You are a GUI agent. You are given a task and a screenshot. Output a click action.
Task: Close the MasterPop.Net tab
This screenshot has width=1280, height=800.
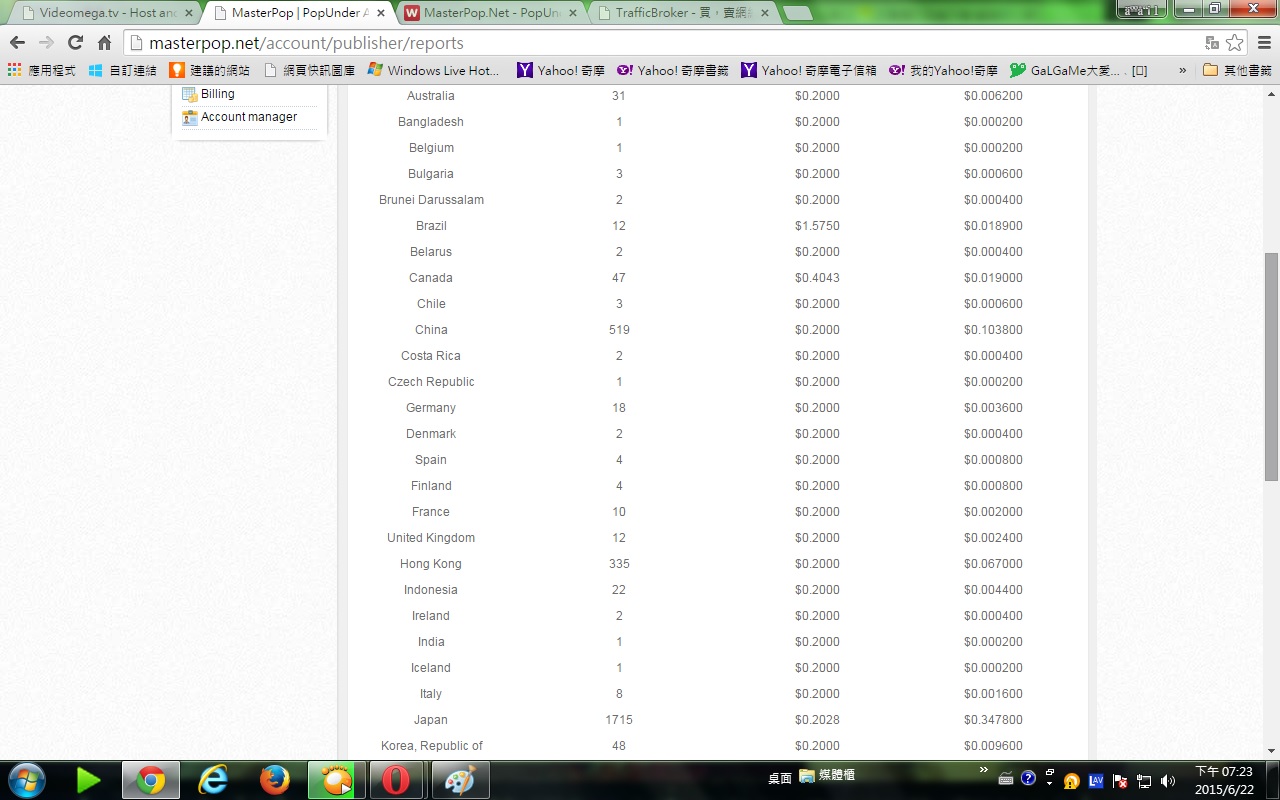576,13
